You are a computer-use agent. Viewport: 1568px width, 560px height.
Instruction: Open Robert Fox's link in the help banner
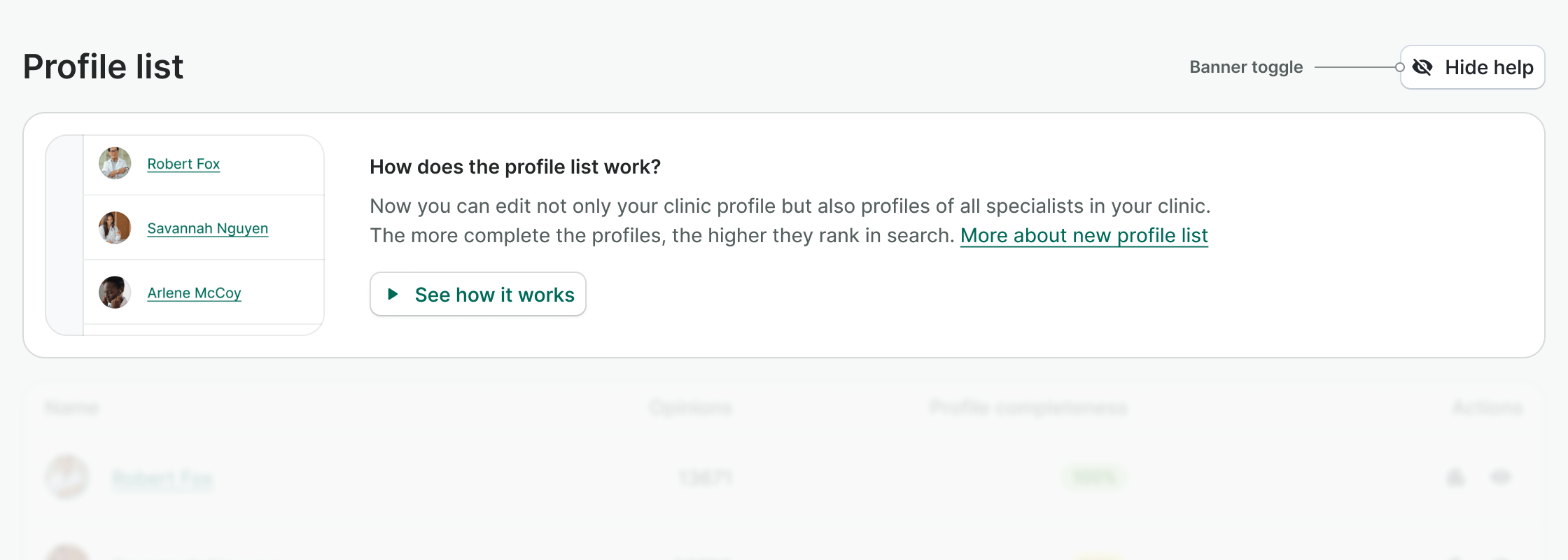click(x=183, y=164)
